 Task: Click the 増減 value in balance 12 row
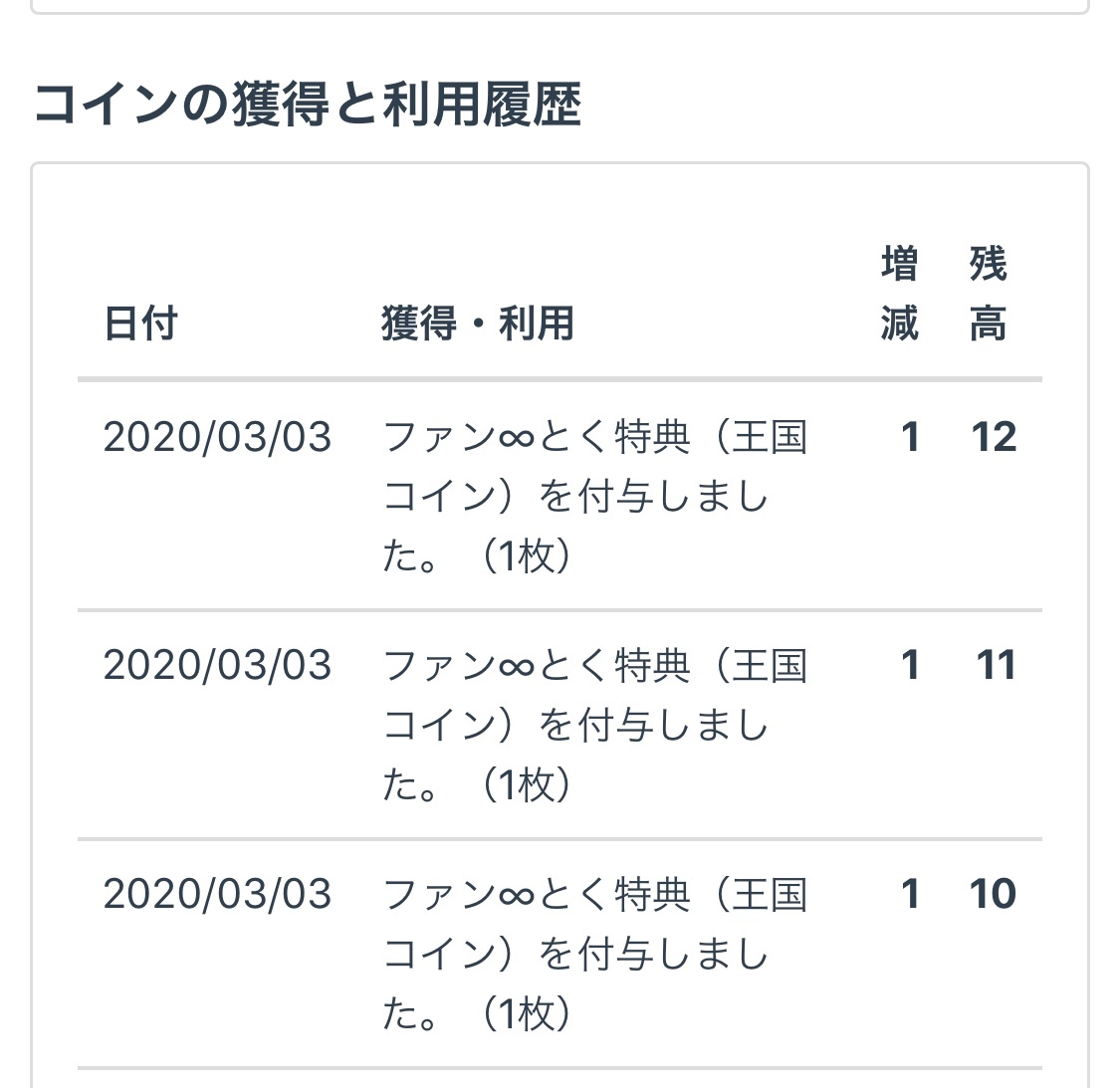tap(909, 437)
